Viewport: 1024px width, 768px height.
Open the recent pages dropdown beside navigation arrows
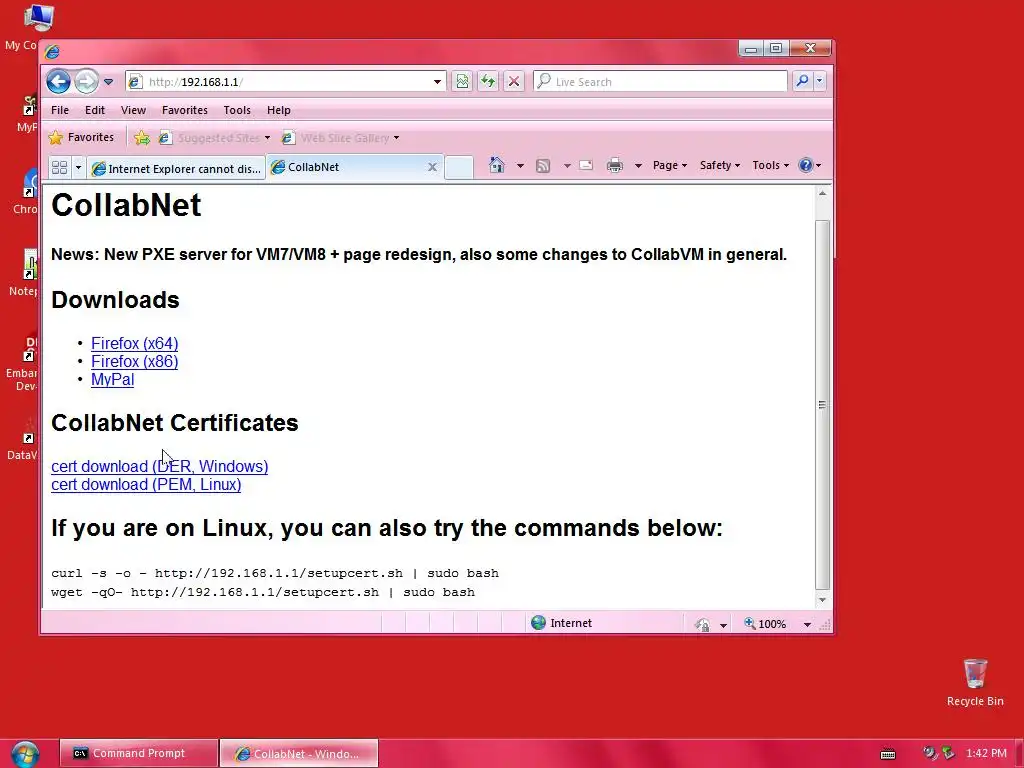click(x=108, y=82)
